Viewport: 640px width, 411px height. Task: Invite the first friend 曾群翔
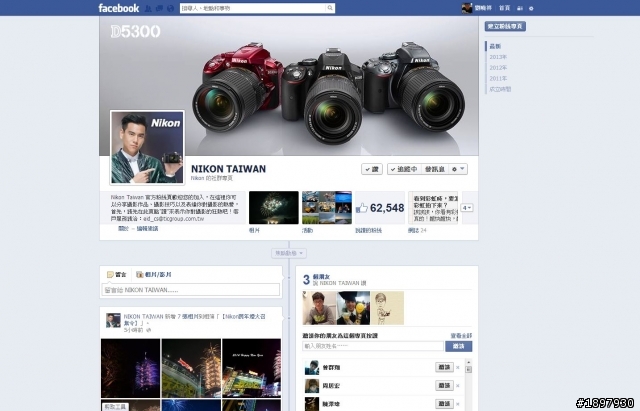point(444,367)
